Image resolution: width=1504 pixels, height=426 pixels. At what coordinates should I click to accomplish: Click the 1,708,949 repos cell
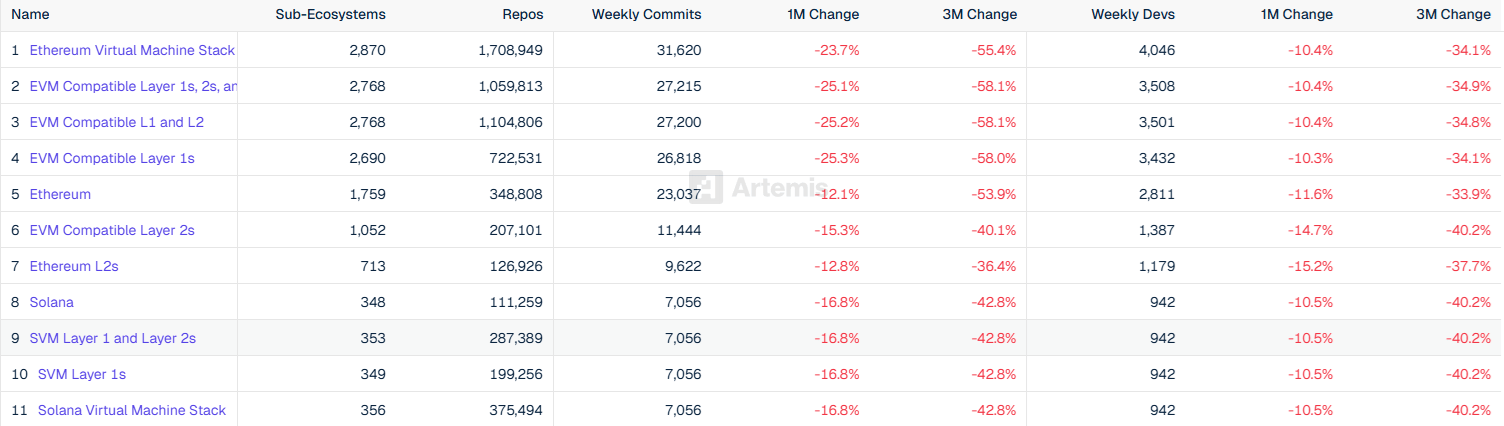tap(510, 50)
